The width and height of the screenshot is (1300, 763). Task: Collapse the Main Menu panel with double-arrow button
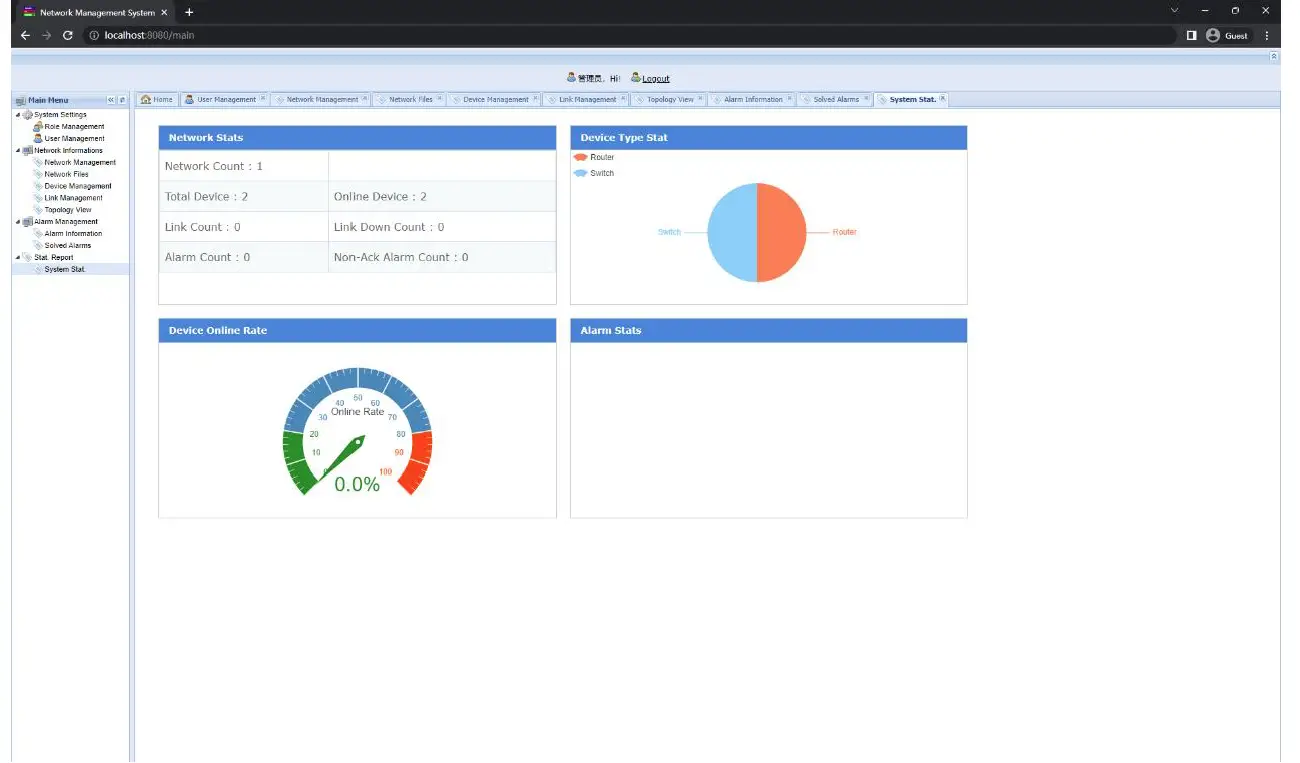pyautogui.click(x=110, y=99)
